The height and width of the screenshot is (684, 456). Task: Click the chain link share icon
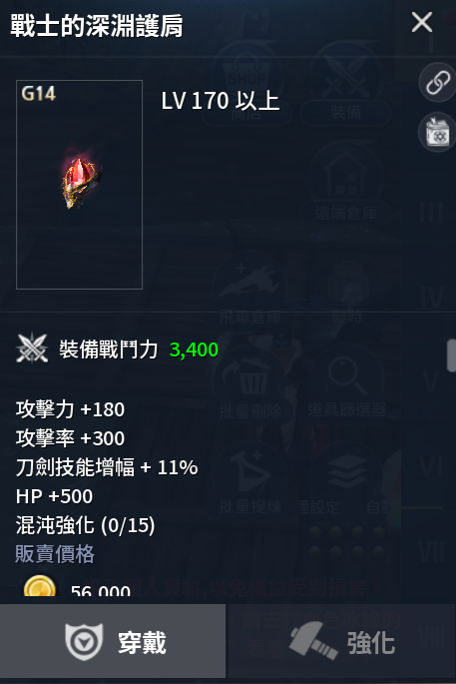(x=438, y=82)
